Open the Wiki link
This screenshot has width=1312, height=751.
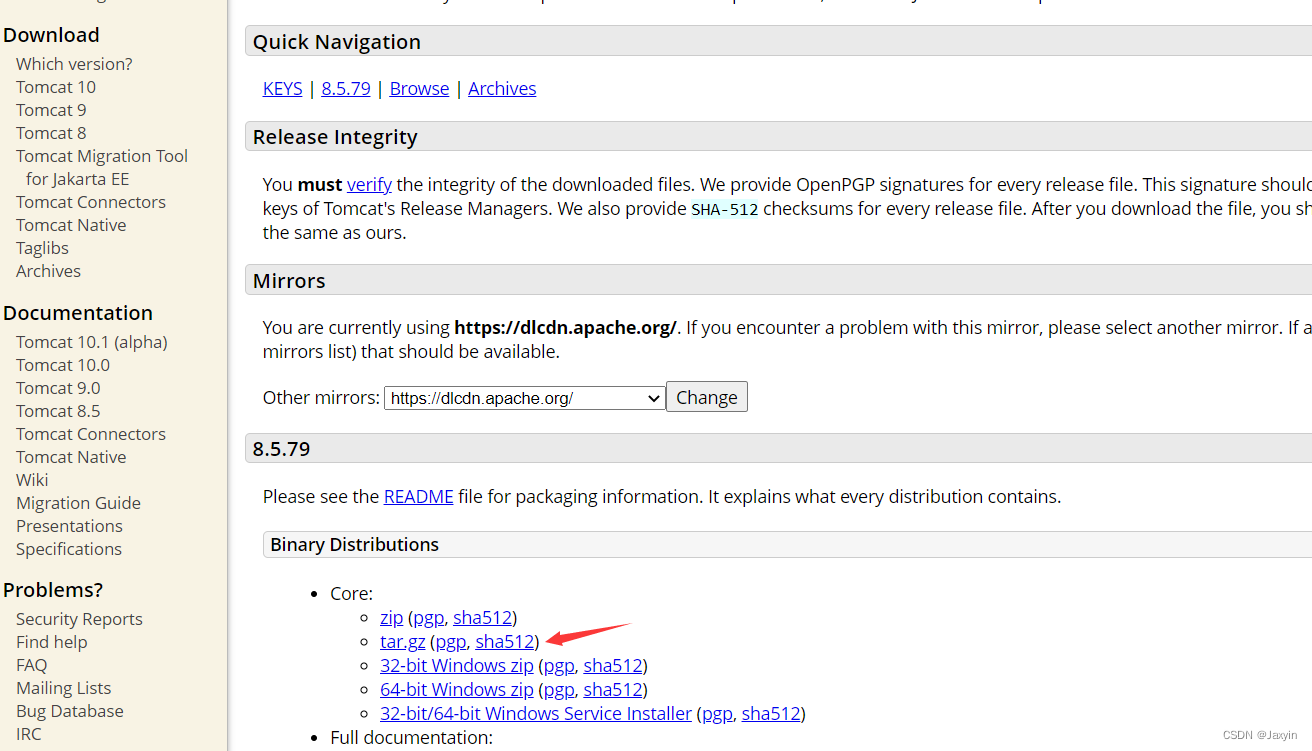coord(32,480)
